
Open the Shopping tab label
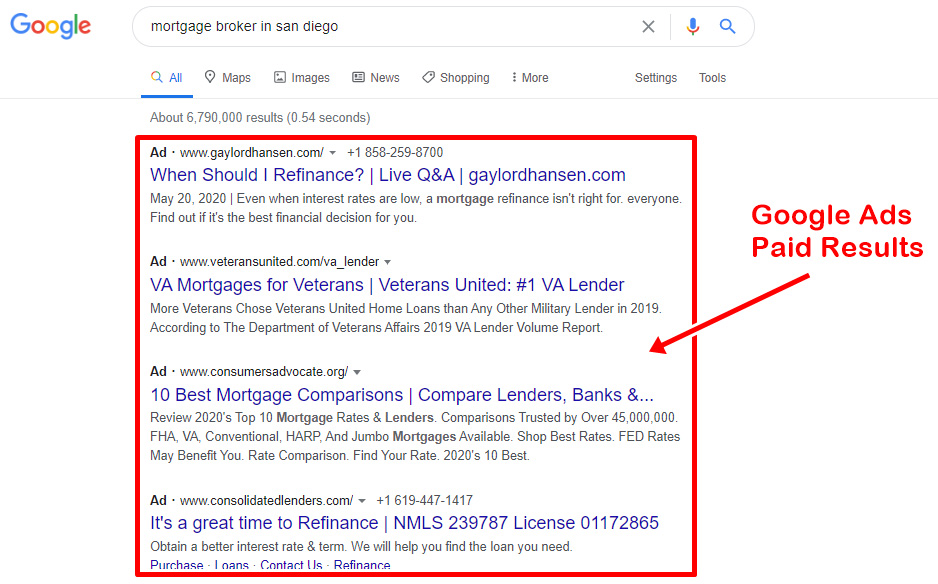pos(465,78)
